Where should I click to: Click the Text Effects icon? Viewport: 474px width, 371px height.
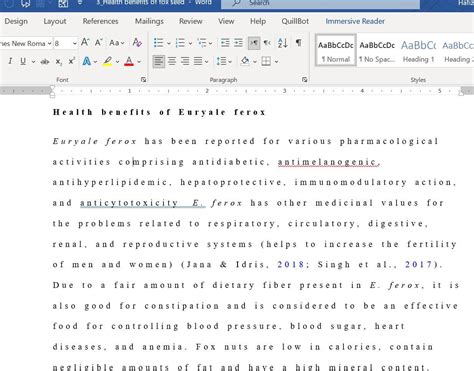(x=87, y=62)
